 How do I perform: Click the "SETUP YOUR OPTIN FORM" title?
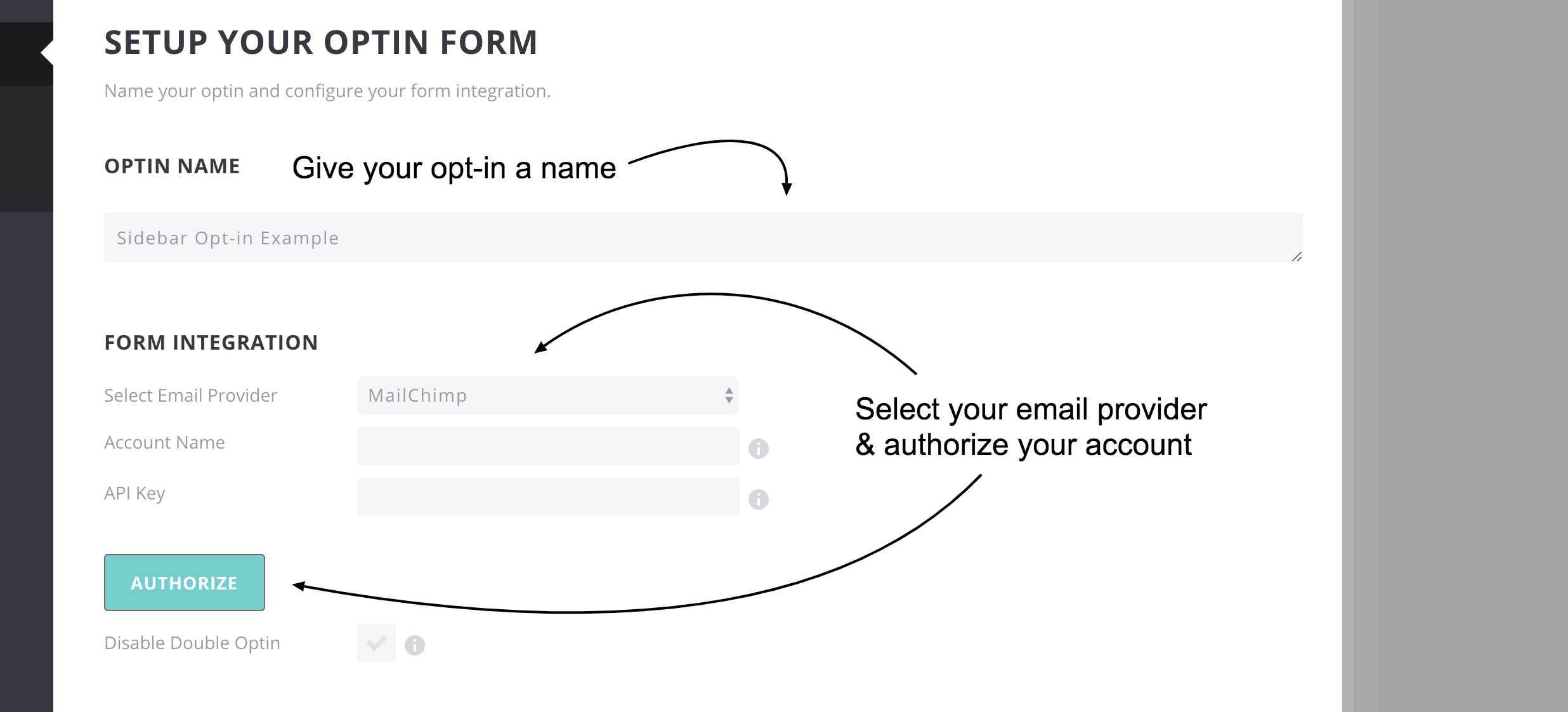[x=321, y=43]
